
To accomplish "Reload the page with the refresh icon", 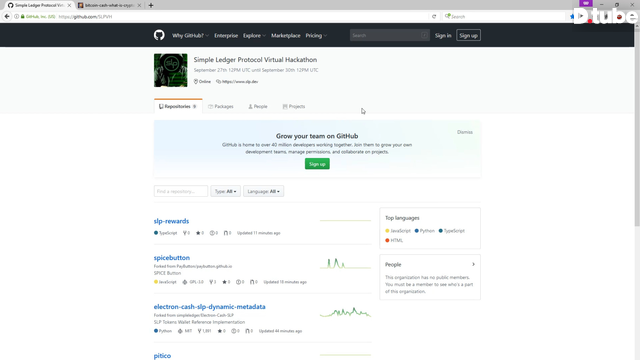I will 434,17.
